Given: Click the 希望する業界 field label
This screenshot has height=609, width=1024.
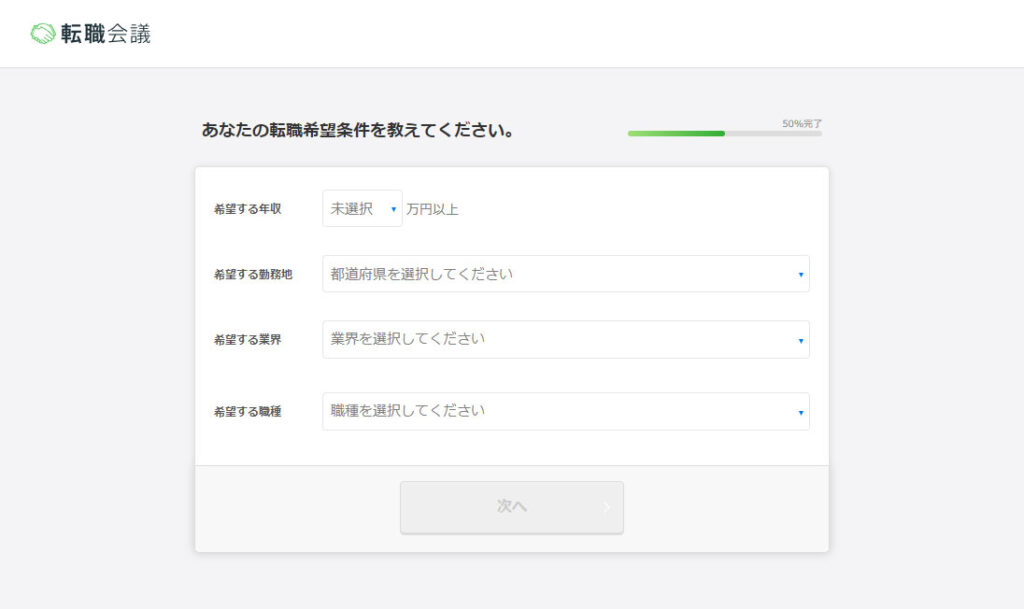Looking at the screenshot, I should pos(247,340).
